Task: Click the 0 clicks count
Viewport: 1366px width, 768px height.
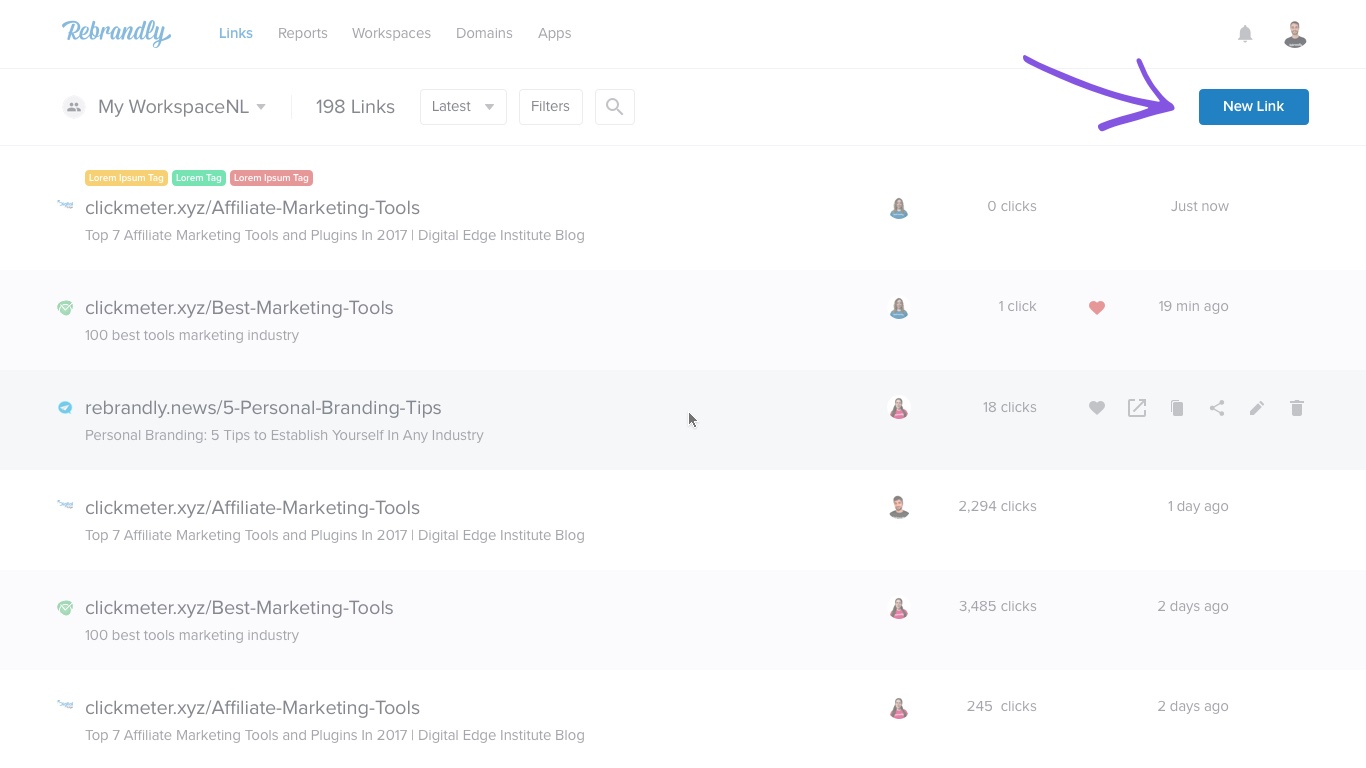Action: [x=1012, y=206]
